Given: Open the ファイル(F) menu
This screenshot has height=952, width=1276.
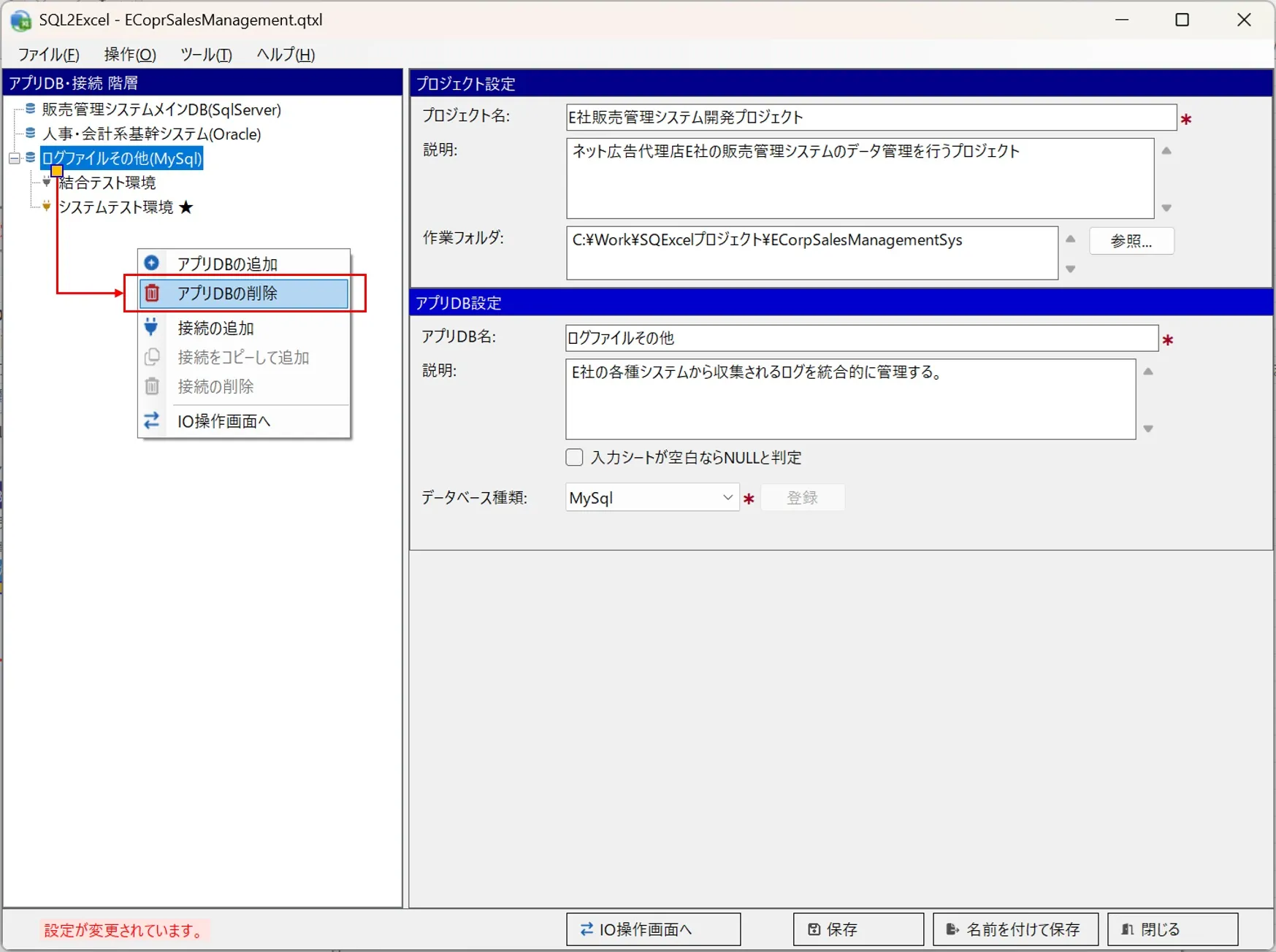Looking at the screenshot, I should (x=48, y=55).
